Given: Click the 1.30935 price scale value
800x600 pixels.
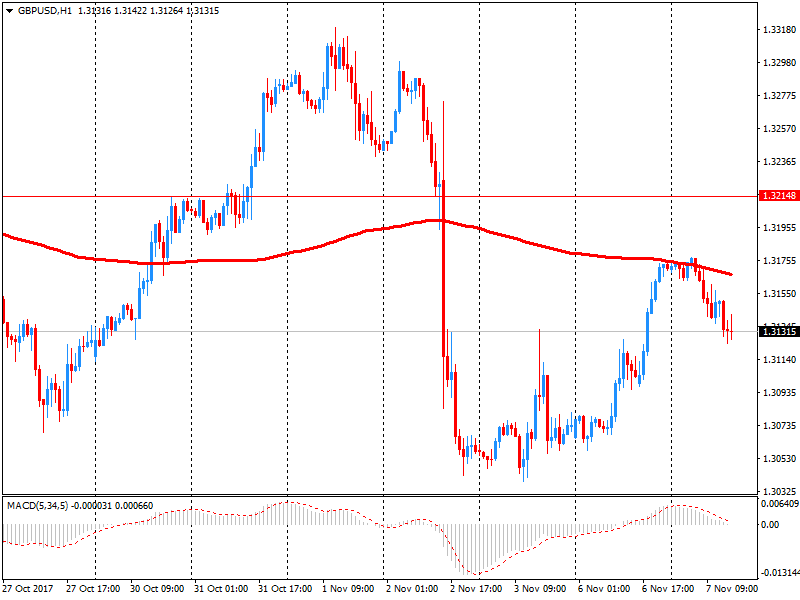Looking at the screenshot, I should (779, 393).
